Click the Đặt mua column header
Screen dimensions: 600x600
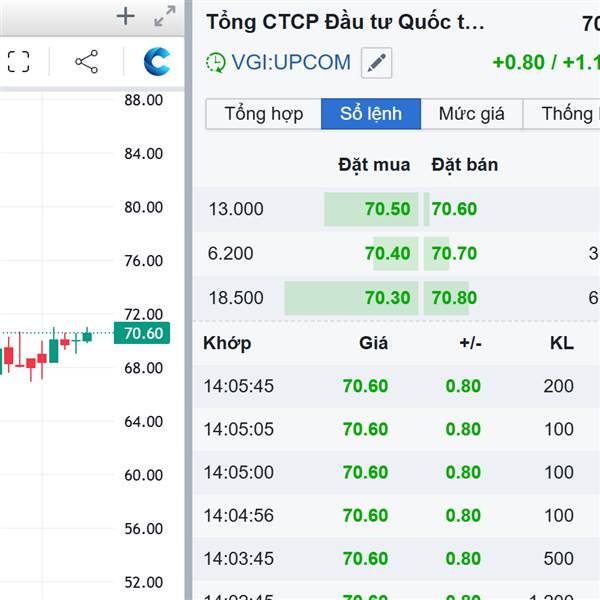pos(374,165)
